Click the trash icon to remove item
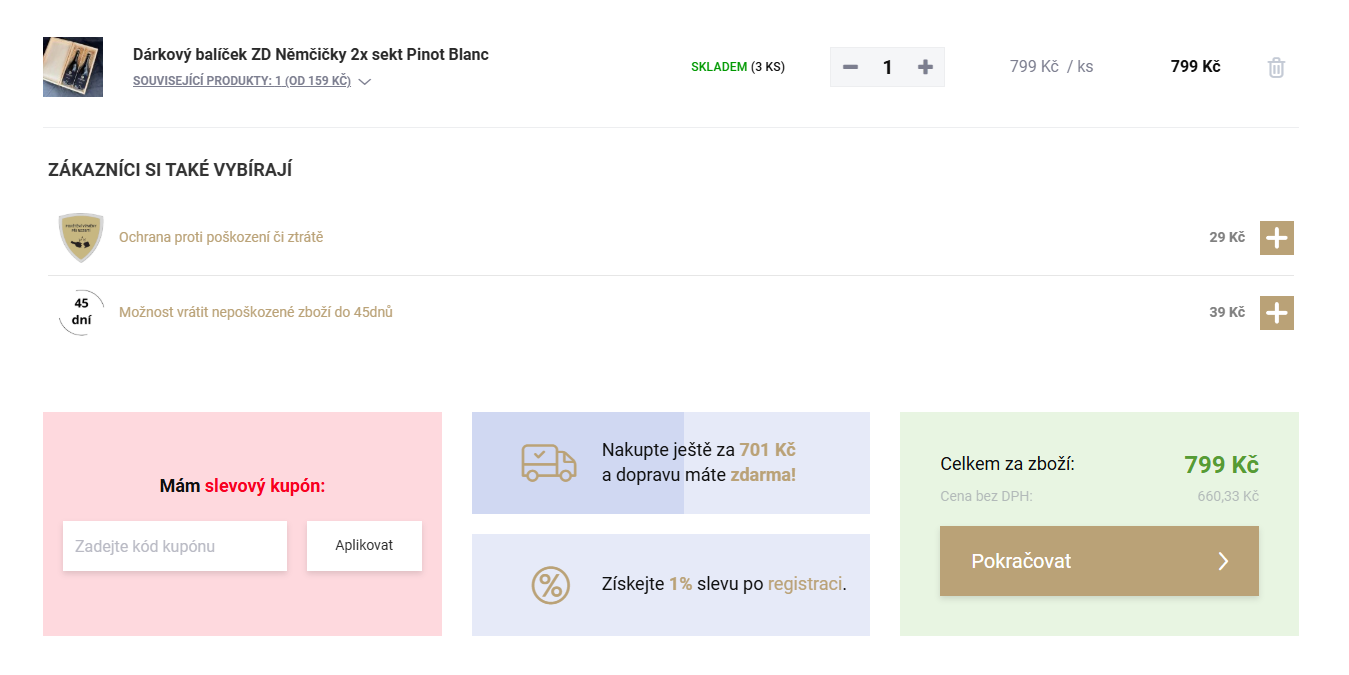 pos(1276,68)
